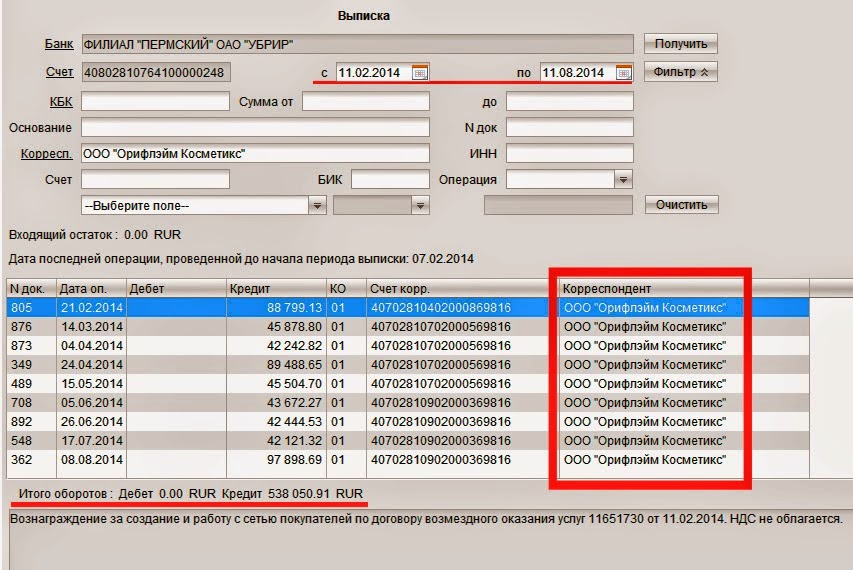Viewport: 853px width, 570px height.
Task: Collapse the Фильтр panel button
Action: (681, 72)
